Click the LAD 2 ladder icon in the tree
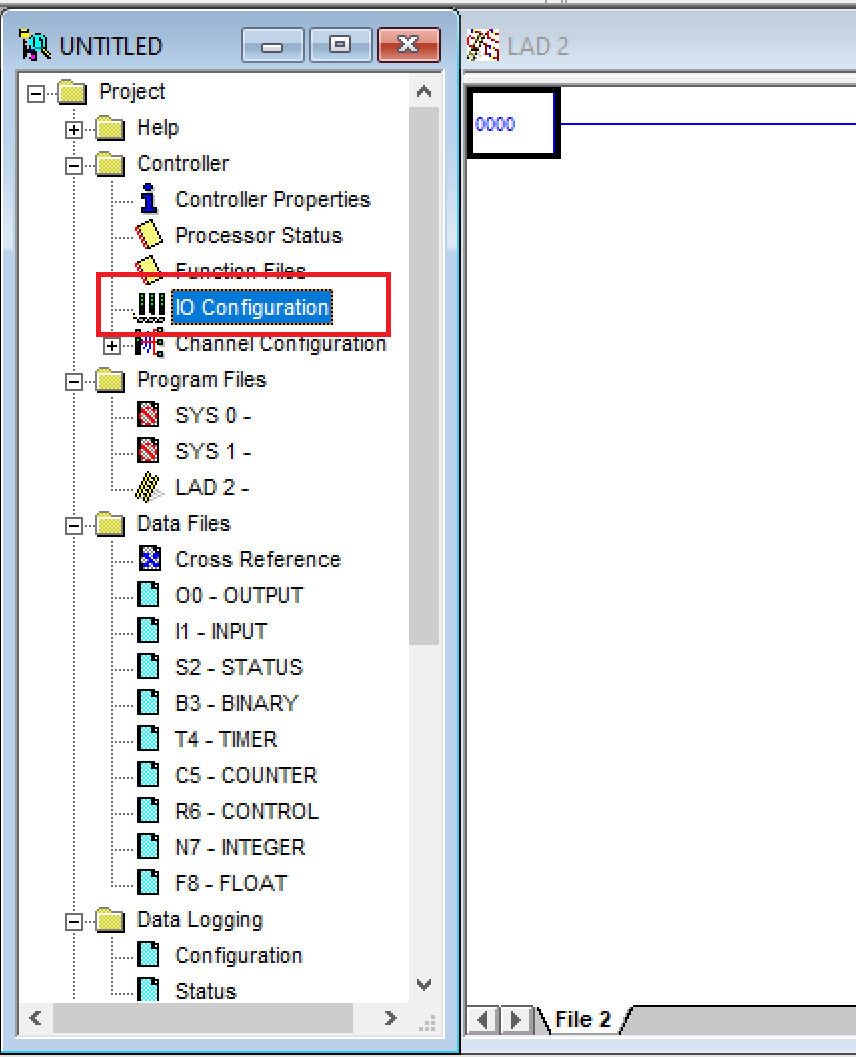Screen dimensions: 856x1057 pyautogui.click(x=148, y=487)
